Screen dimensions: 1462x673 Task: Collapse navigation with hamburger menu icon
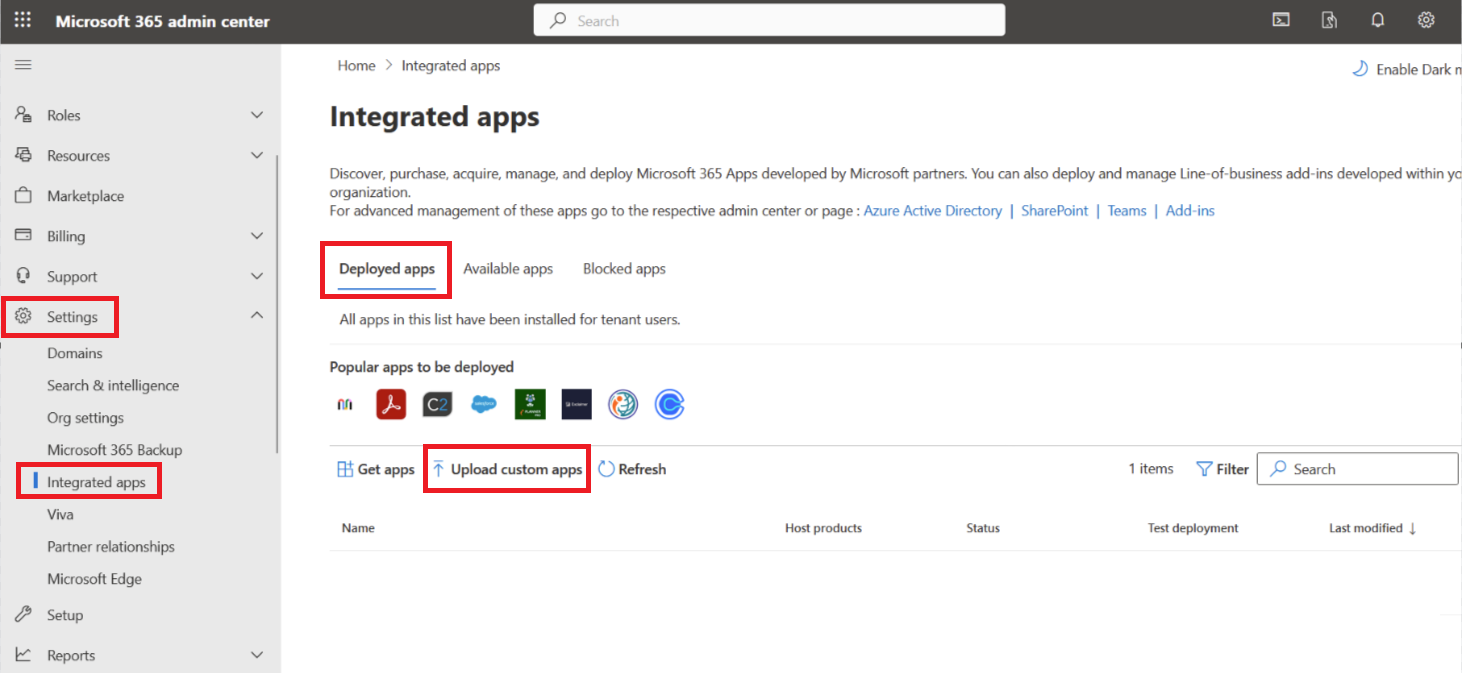(x=23, y=65)
